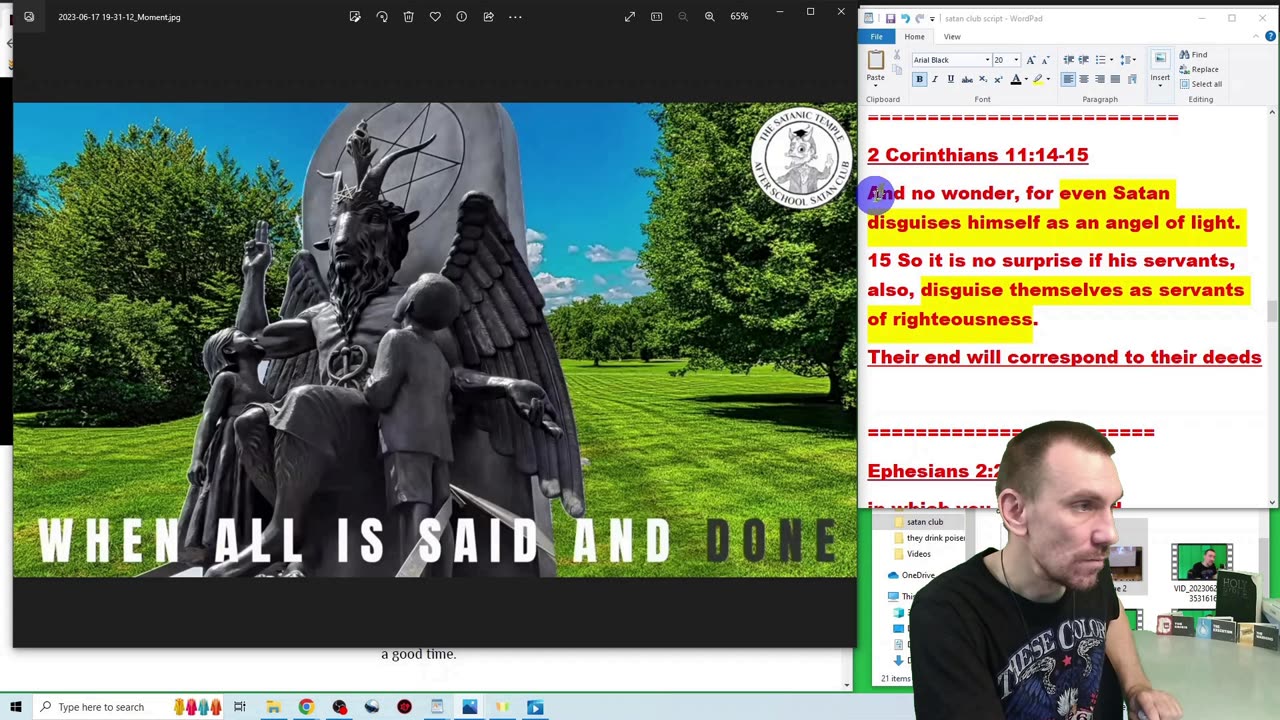Delete the photo with the trash icon

click(409, 17)
